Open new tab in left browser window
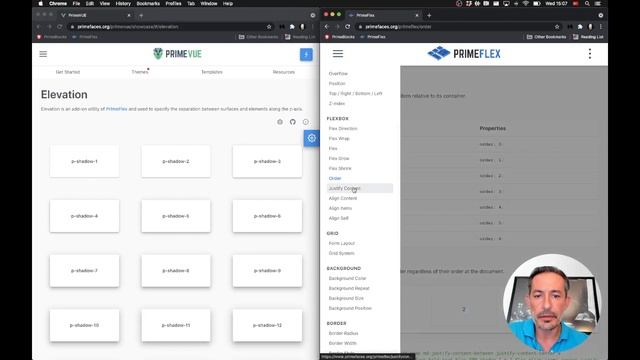 [141, 16]
